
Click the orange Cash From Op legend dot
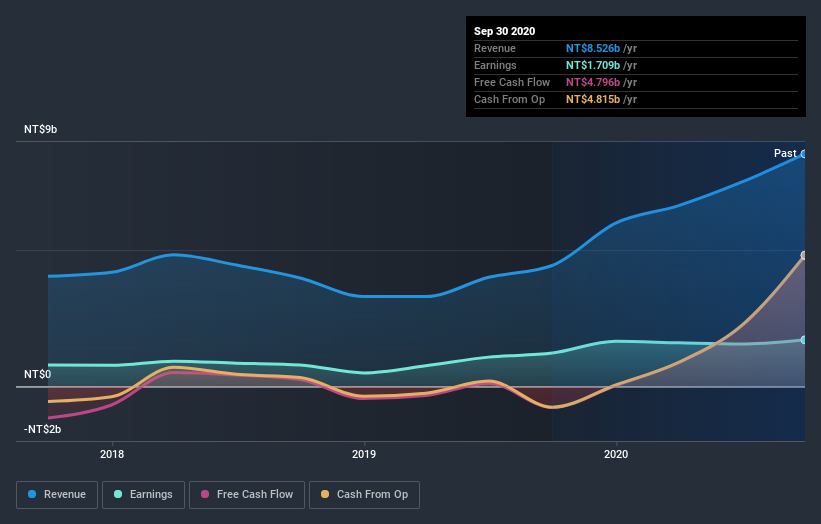(x=325, y=494)
